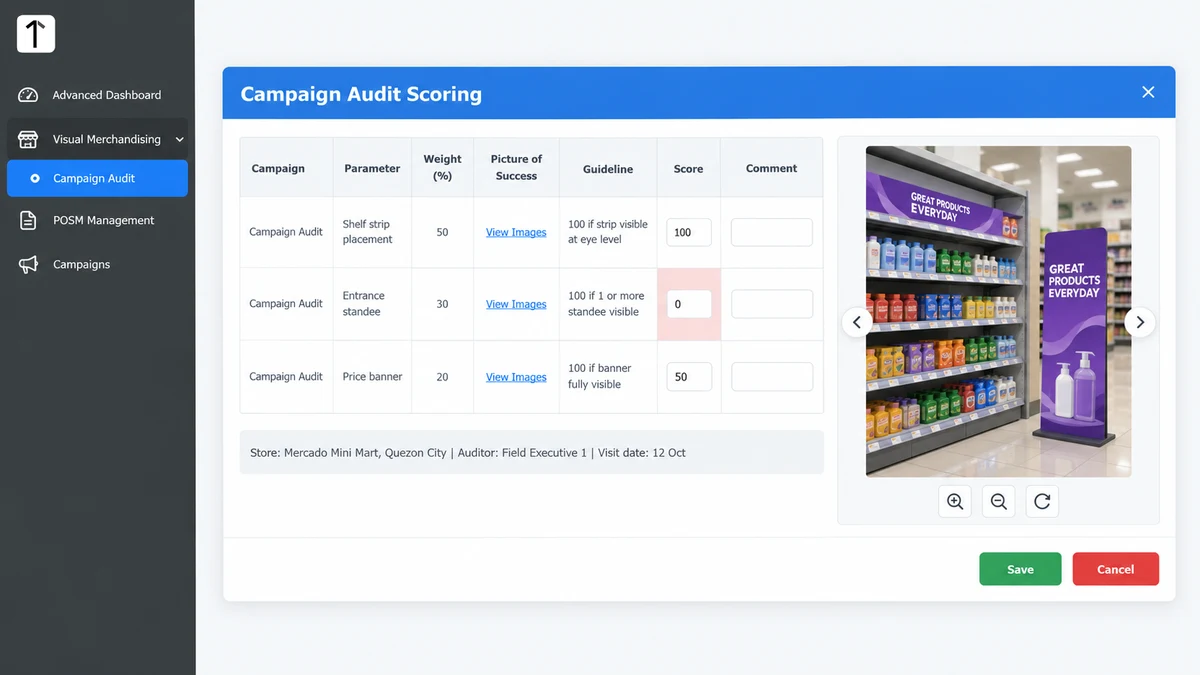Edit score field showing 100
The width and height of the screenshot is (1200, 675).
pyautogui.click(x=689, y=232)
